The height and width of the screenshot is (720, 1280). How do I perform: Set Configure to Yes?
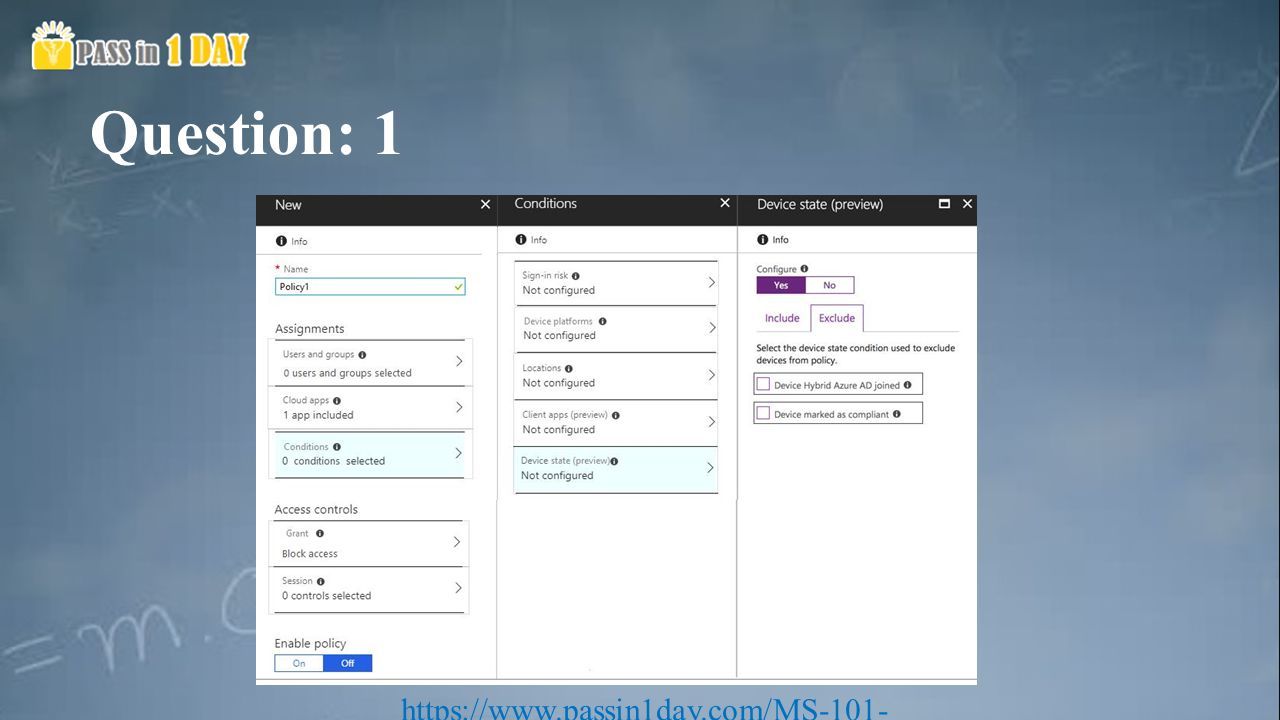[781, 285]
